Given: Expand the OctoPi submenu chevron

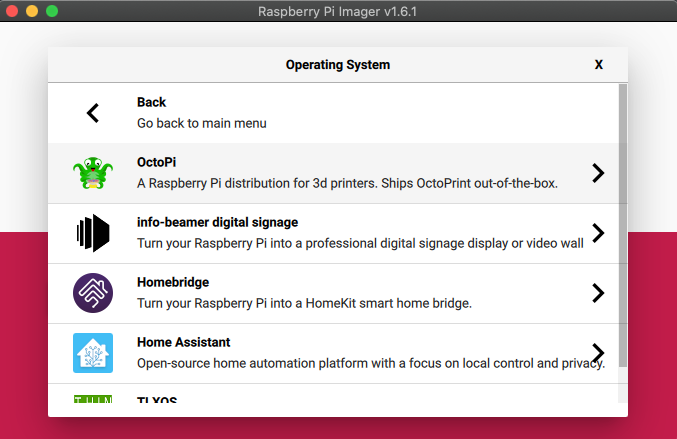Looking at the screenshot, I should (598, 173).
